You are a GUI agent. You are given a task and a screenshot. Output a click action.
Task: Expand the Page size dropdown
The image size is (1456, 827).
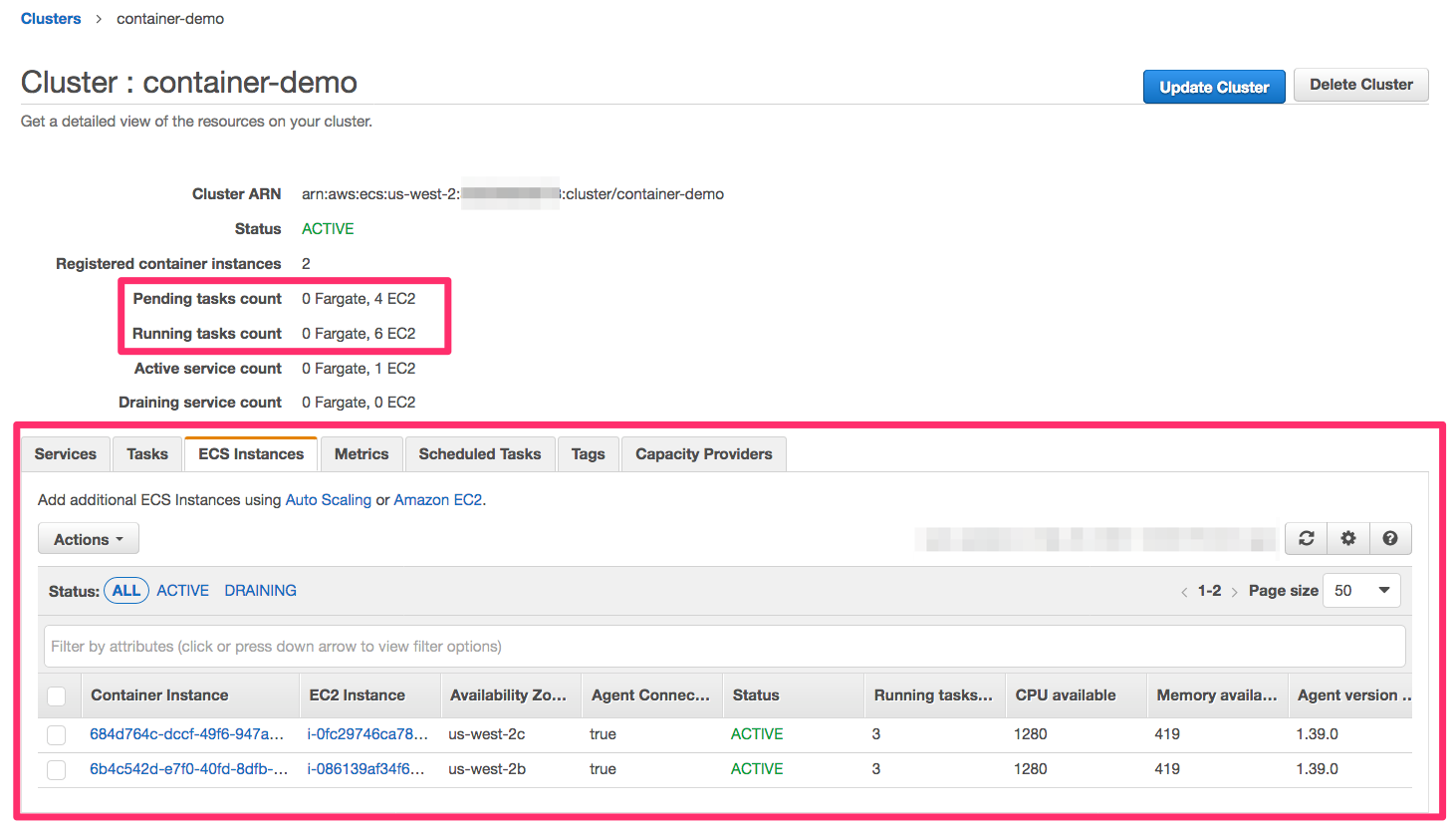(1360, 591)
